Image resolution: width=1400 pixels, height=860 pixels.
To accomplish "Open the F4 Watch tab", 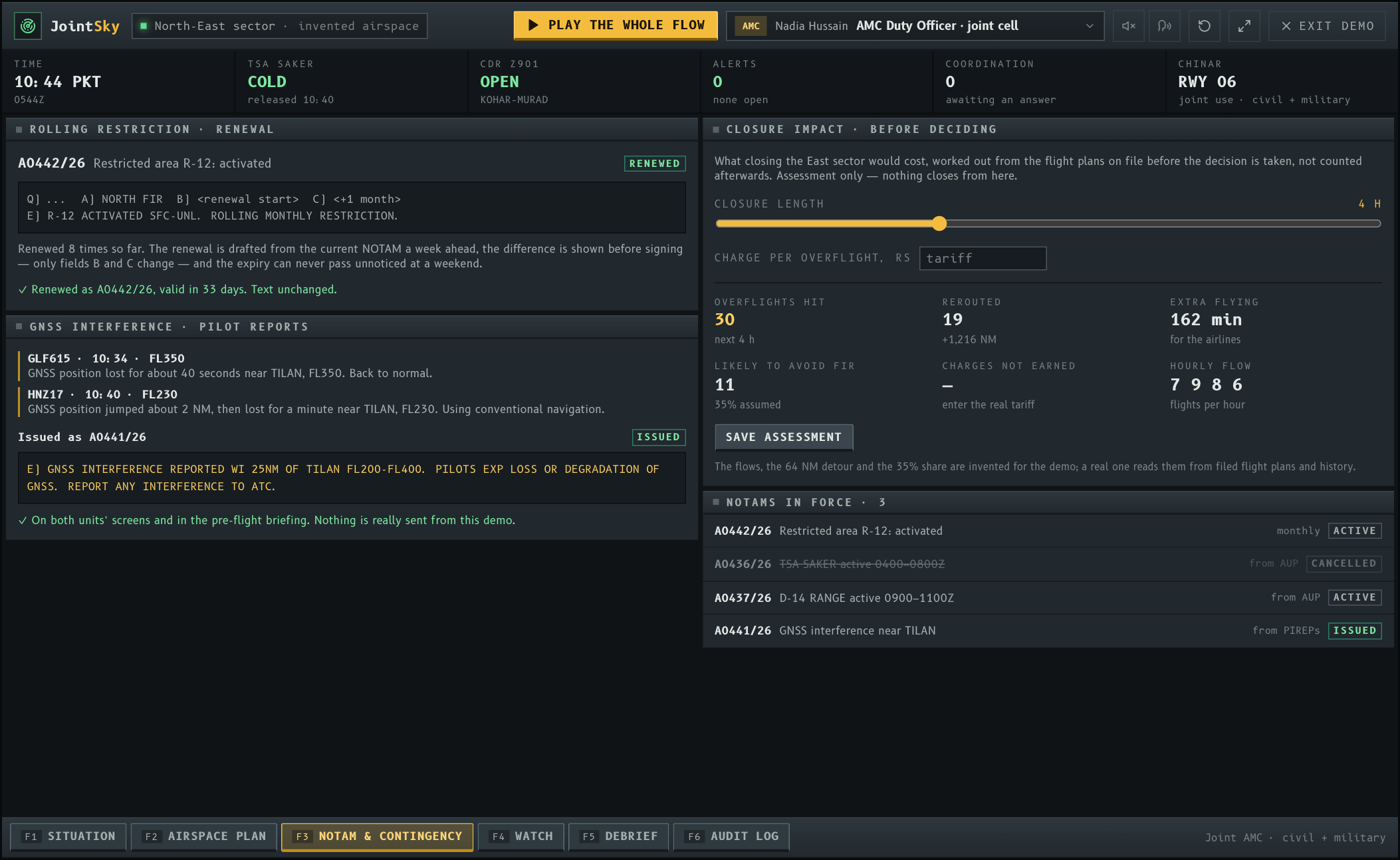I will click(x=521, y=836).
